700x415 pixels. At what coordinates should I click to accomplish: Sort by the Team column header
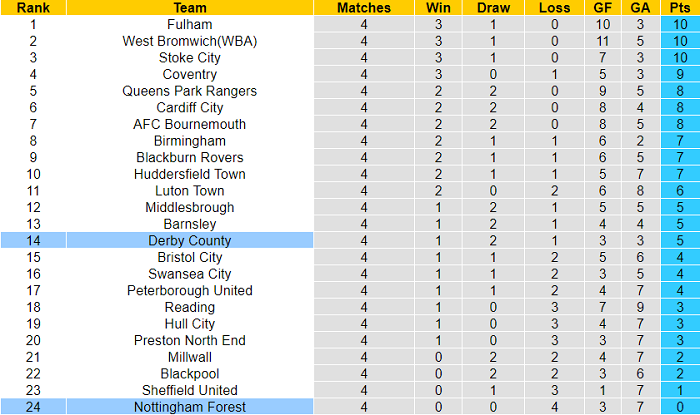pos(189,7)
